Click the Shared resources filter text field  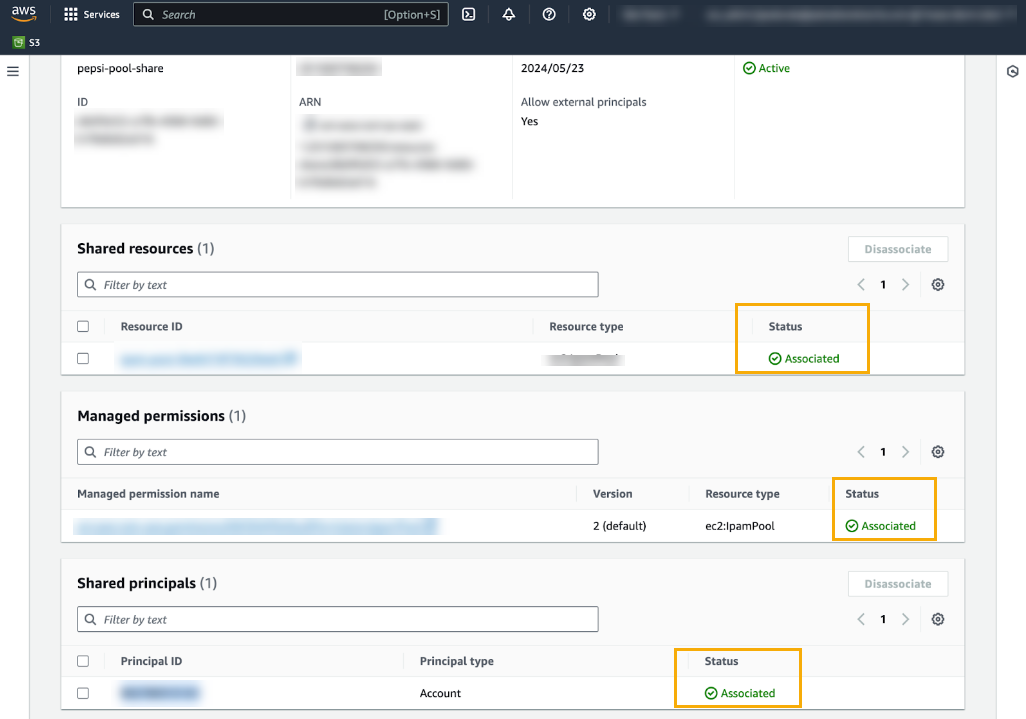point(338,285)
